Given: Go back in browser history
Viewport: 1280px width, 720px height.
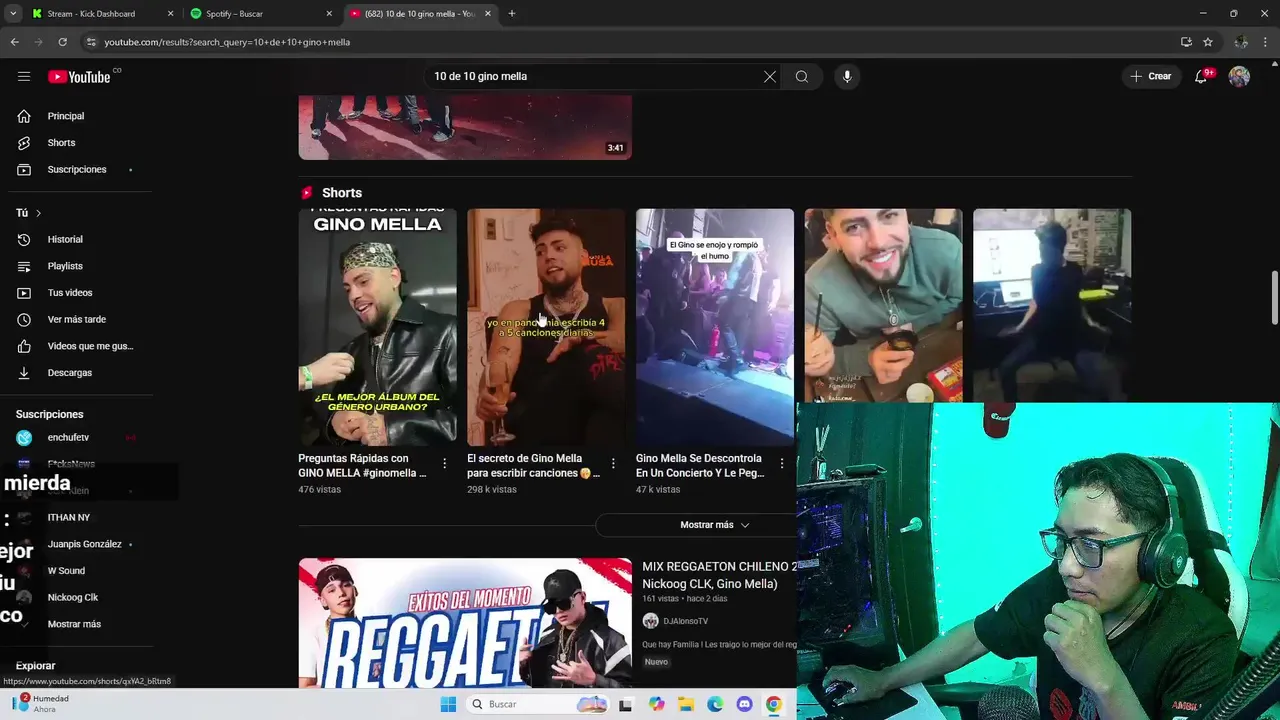Looking at the screenshot, I should coord(14,42).
